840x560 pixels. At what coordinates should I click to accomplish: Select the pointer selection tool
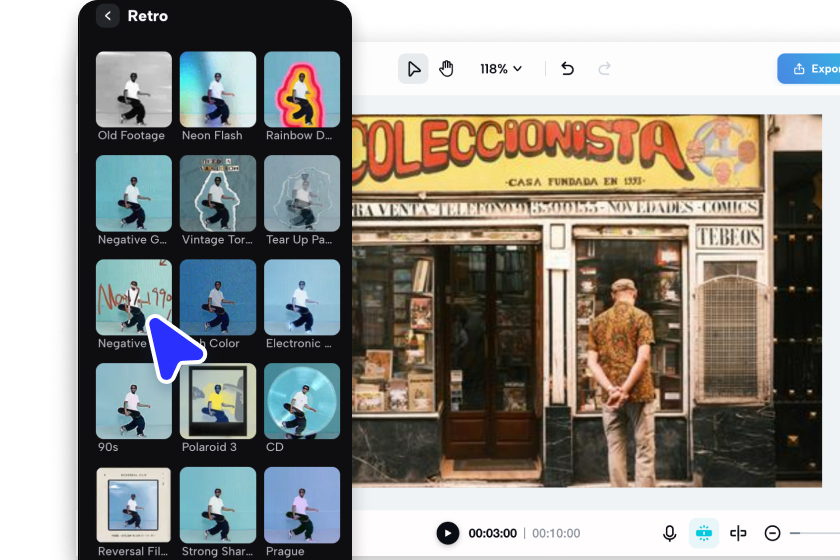(413, 69)
